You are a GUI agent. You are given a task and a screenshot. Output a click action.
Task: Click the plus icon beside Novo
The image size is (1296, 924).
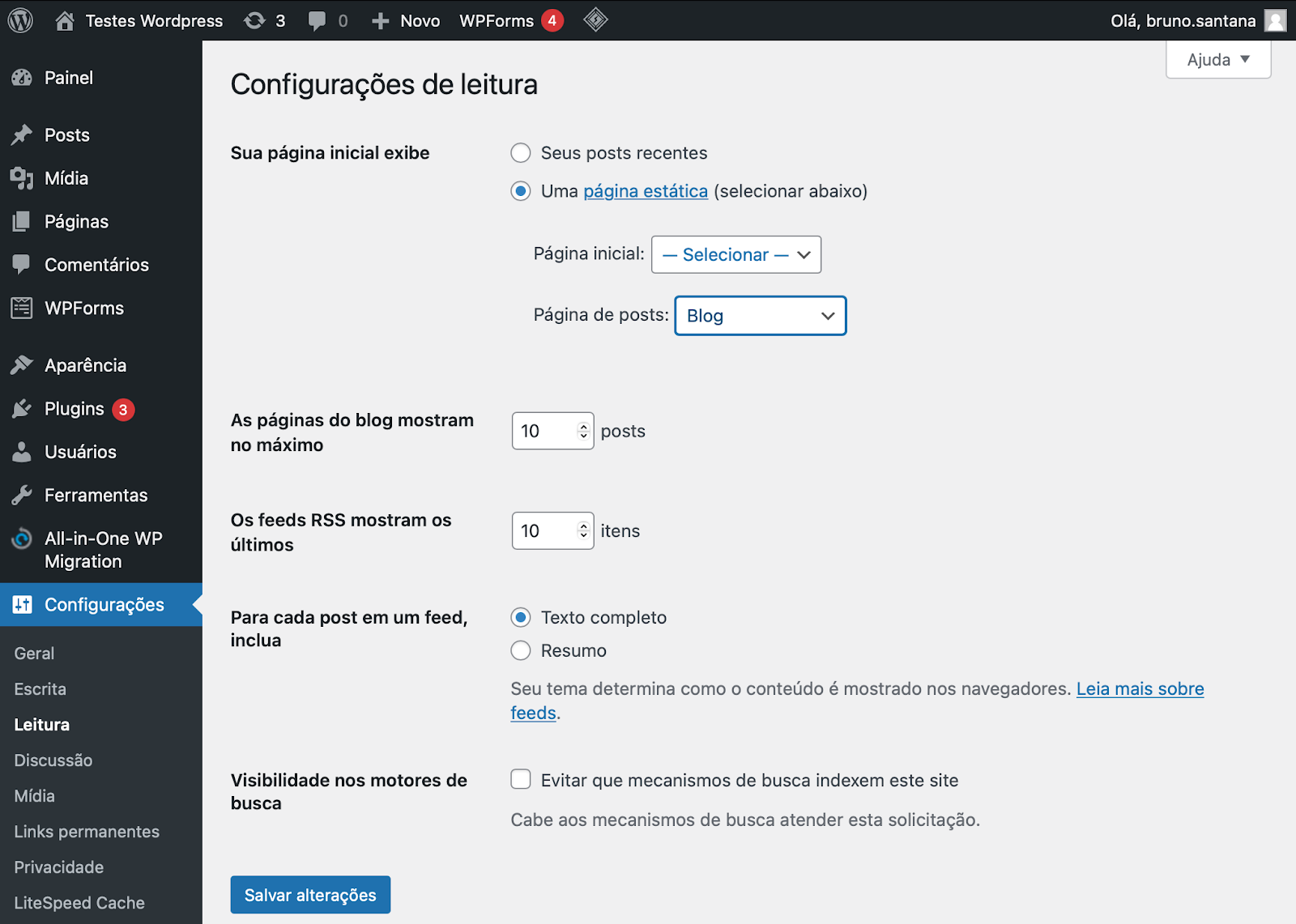click(x=381, y=21)
